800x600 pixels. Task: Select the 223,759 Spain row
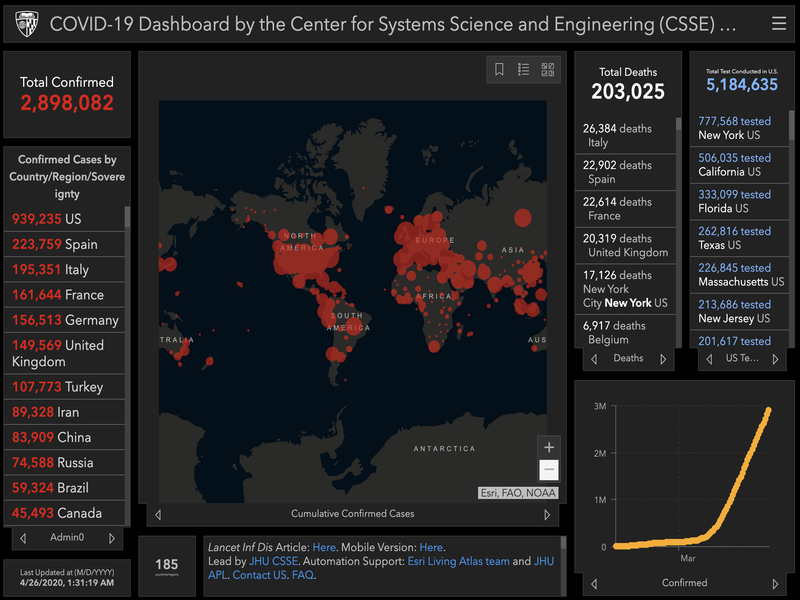[x=64, y=244]
